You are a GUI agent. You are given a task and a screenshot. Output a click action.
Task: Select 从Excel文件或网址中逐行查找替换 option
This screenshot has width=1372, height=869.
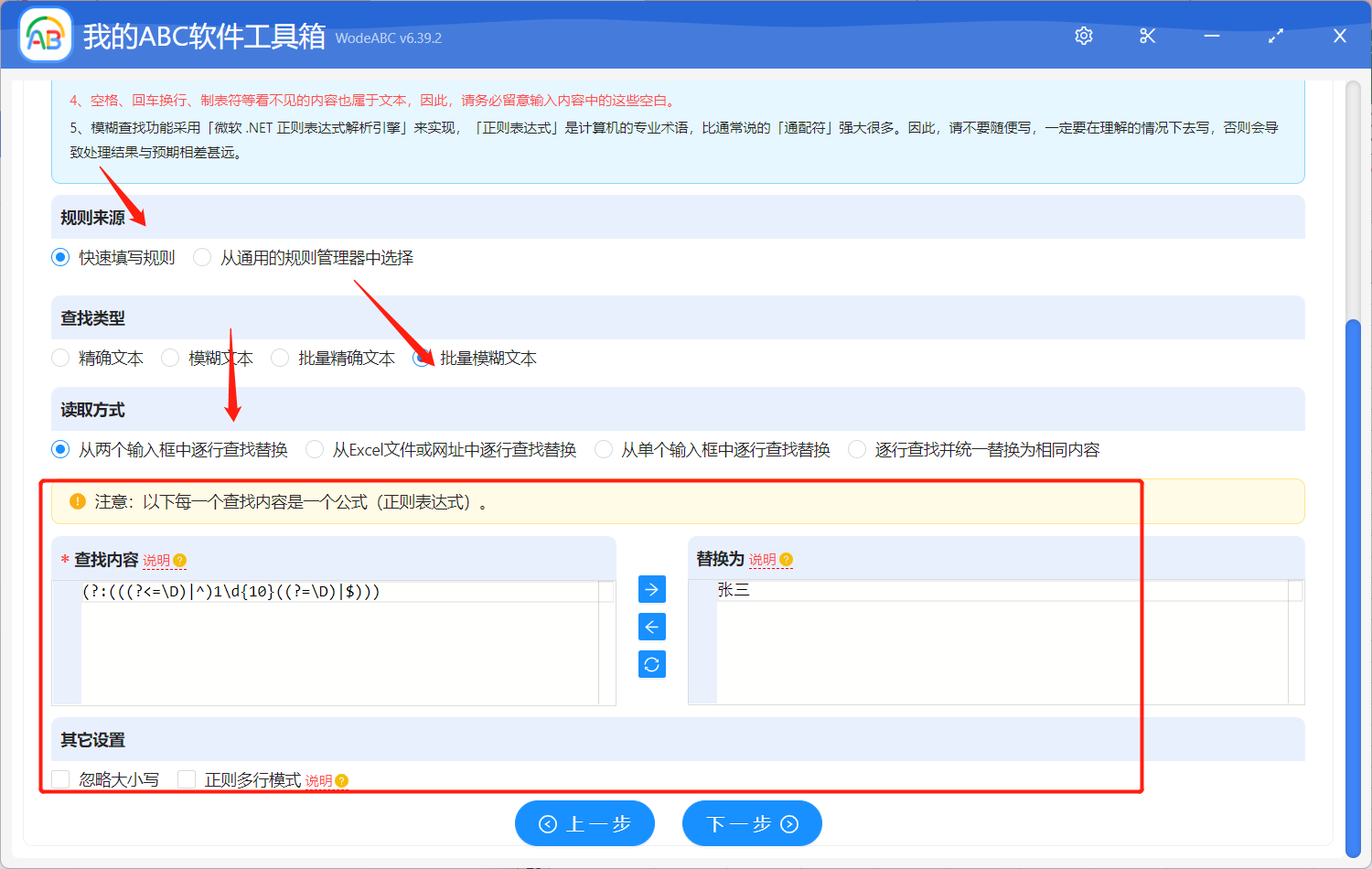[x=314, y=449]
